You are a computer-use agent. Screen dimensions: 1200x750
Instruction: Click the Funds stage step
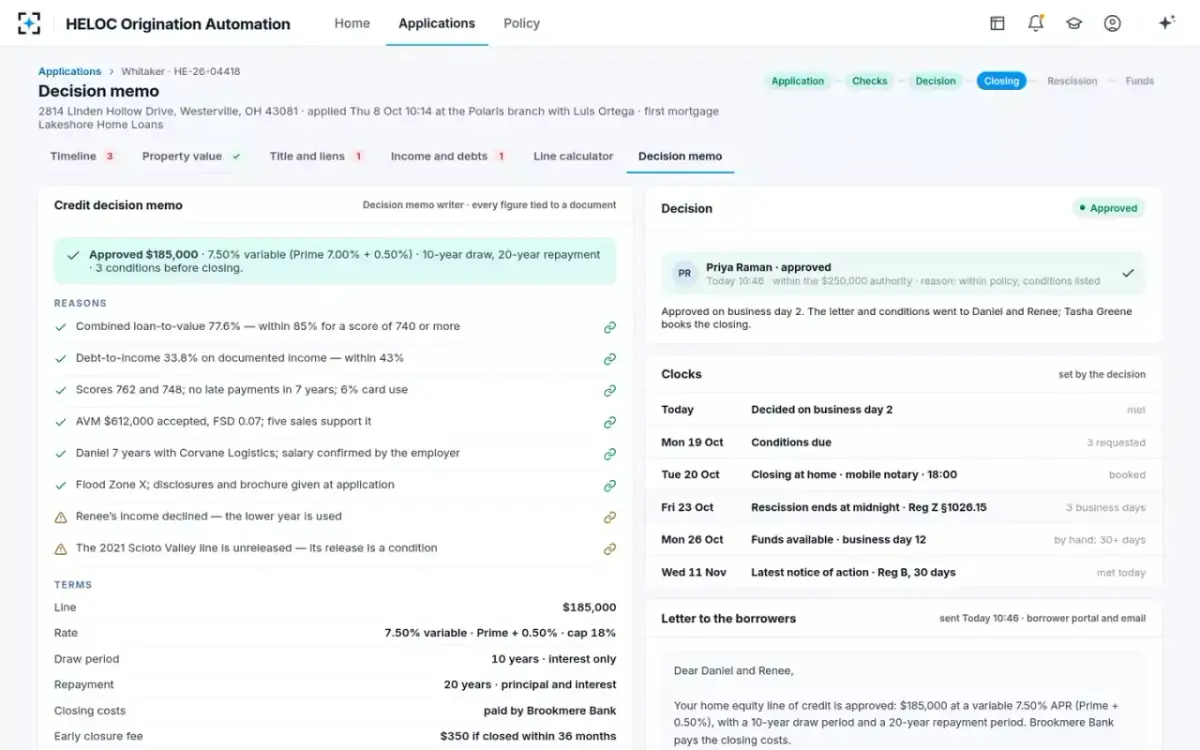1139,81
